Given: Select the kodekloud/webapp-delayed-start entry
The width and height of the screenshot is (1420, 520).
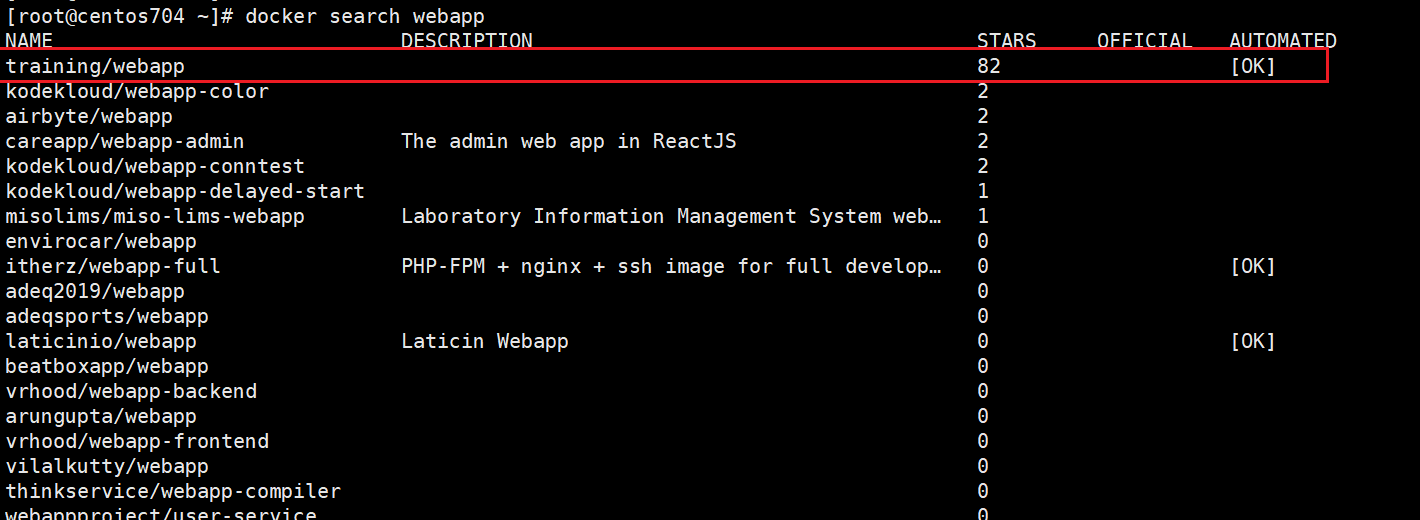Looking at the screenshot, I should pos(185,192).
